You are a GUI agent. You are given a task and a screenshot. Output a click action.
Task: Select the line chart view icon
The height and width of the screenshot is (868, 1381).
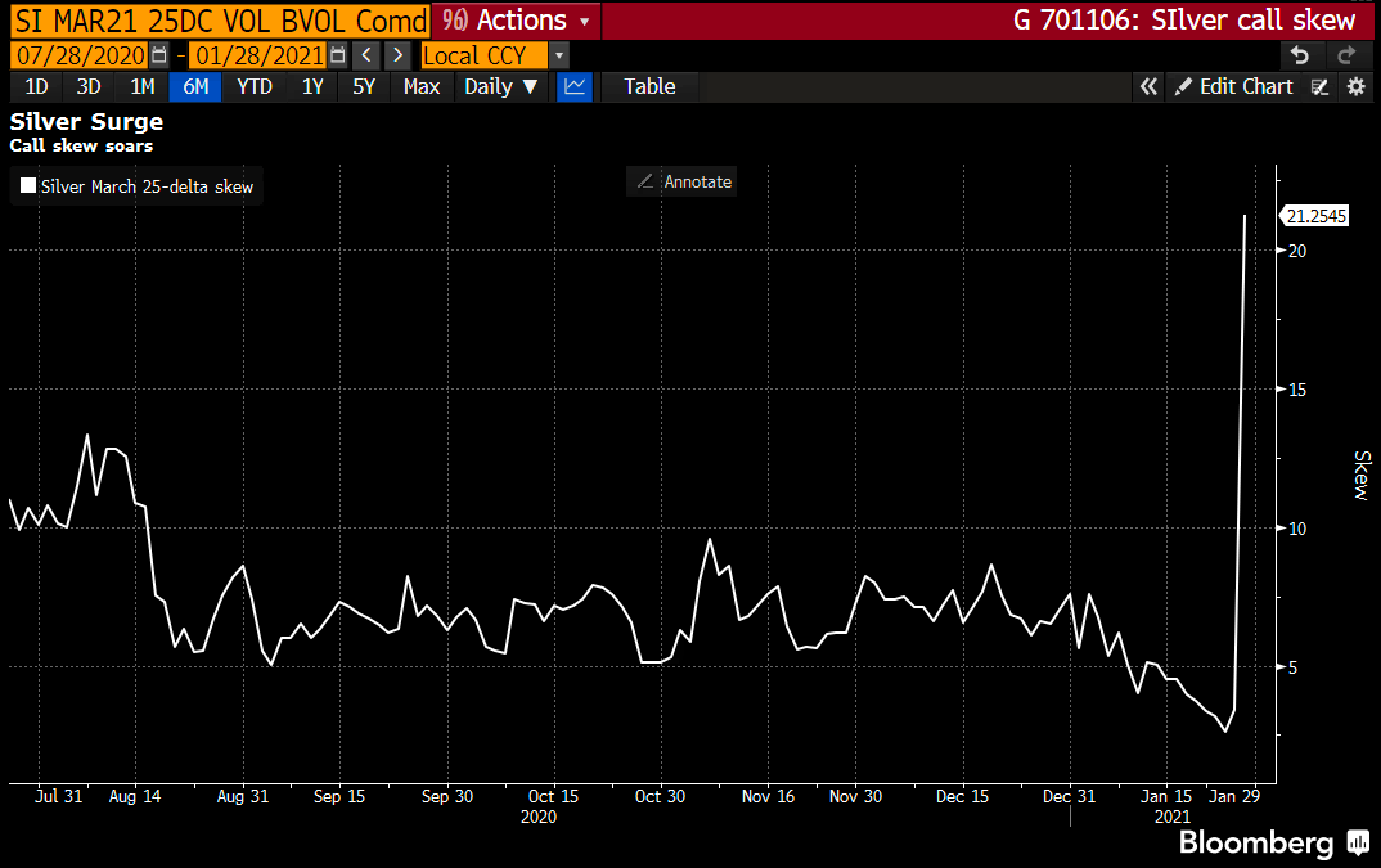tap(574, 87)
